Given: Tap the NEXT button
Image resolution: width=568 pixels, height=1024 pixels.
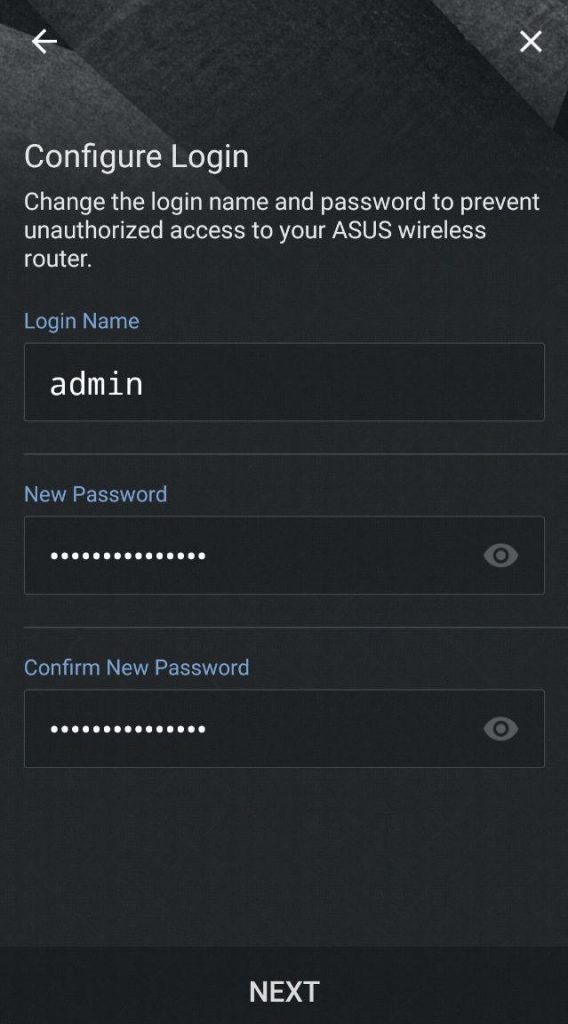Looking at the screenshot, I should click(284, 992).
